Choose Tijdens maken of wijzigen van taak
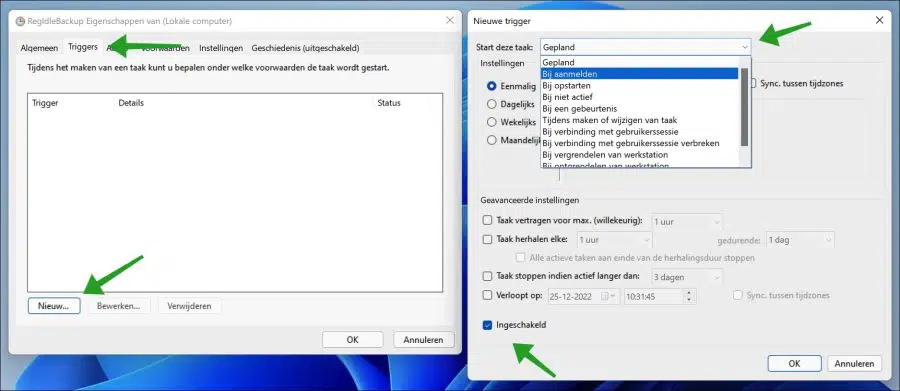 pyautogui.click(x=639, y=120)
